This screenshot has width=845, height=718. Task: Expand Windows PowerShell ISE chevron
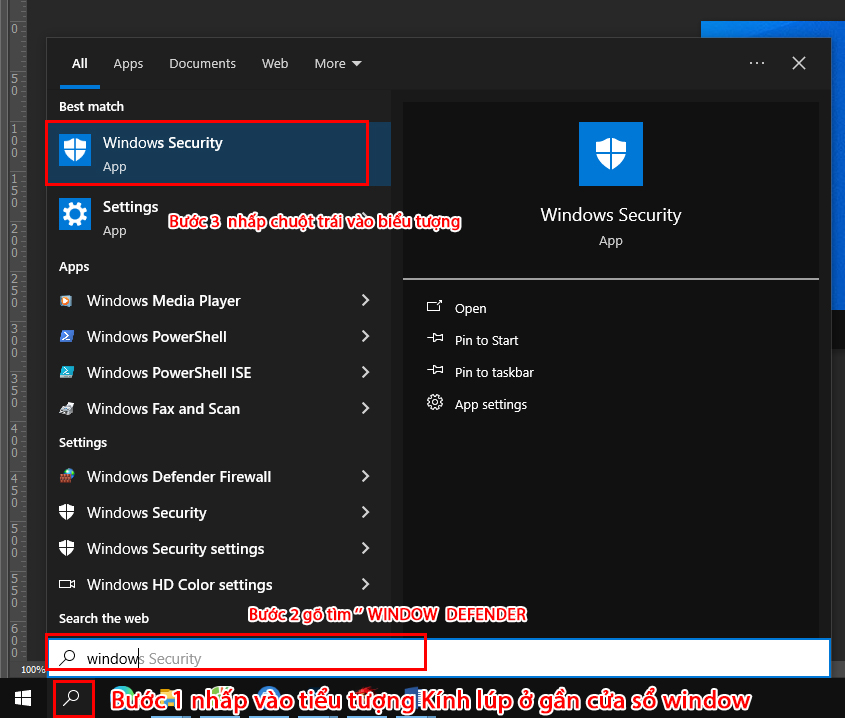coord(365,372)
